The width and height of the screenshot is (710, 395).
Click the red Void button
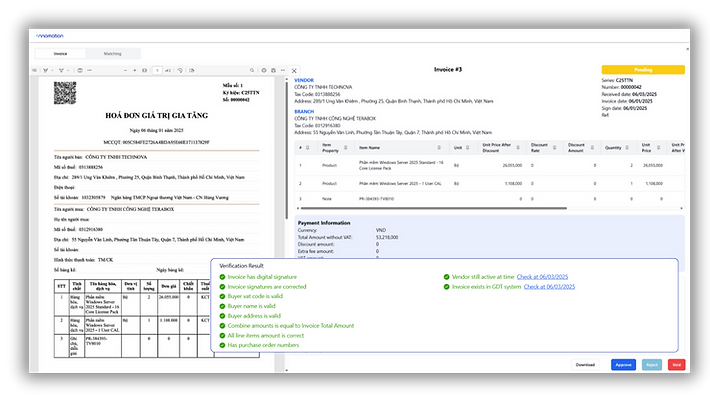pyautogui.click(x=676, y=365)
